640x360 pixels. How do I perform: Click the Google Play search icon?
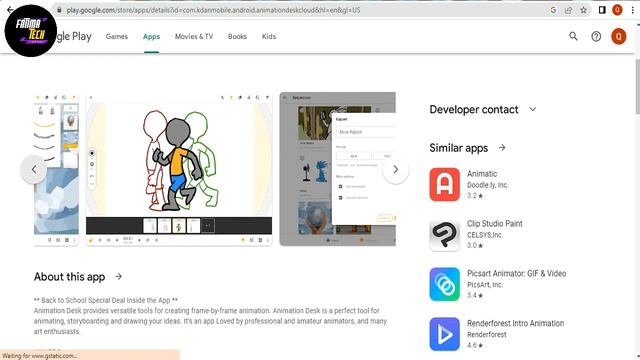[x=573, y=36]
